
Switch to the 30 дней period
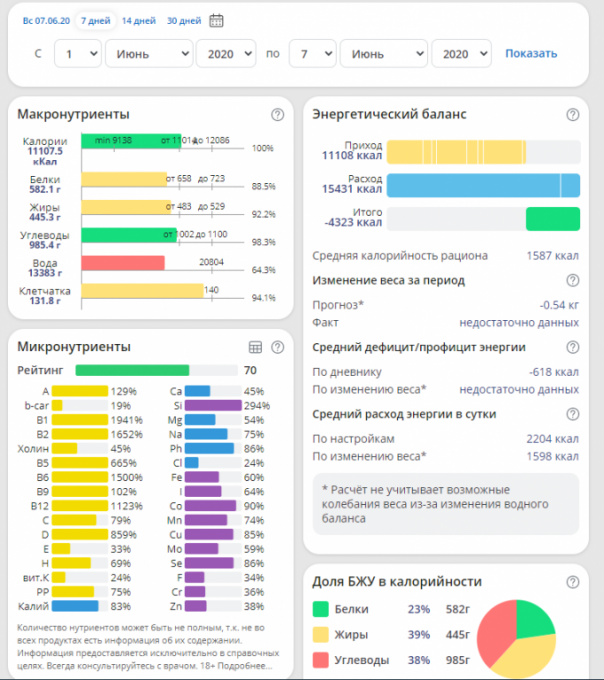(183, 20)
